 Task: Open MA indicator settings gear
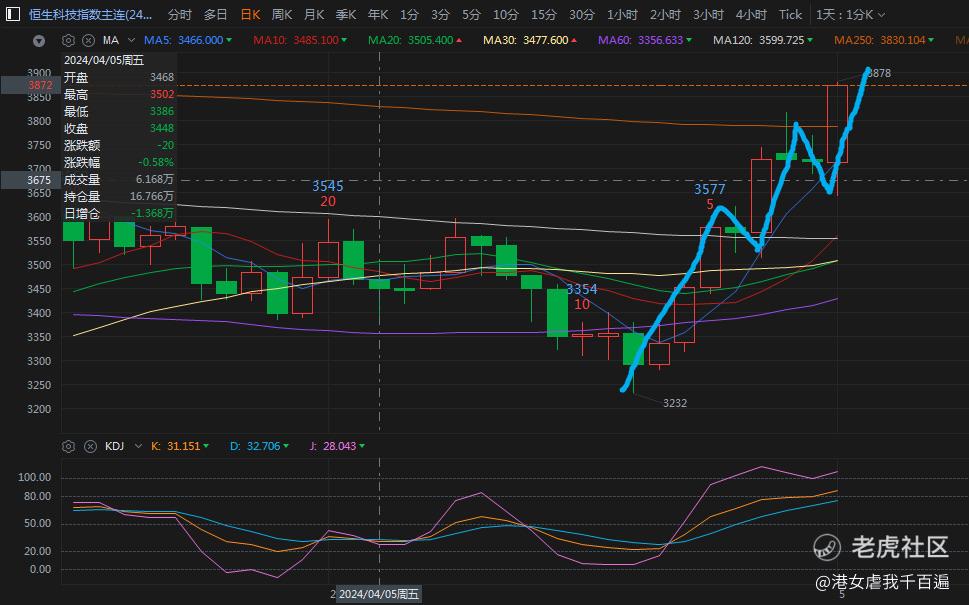pos(68,40)
